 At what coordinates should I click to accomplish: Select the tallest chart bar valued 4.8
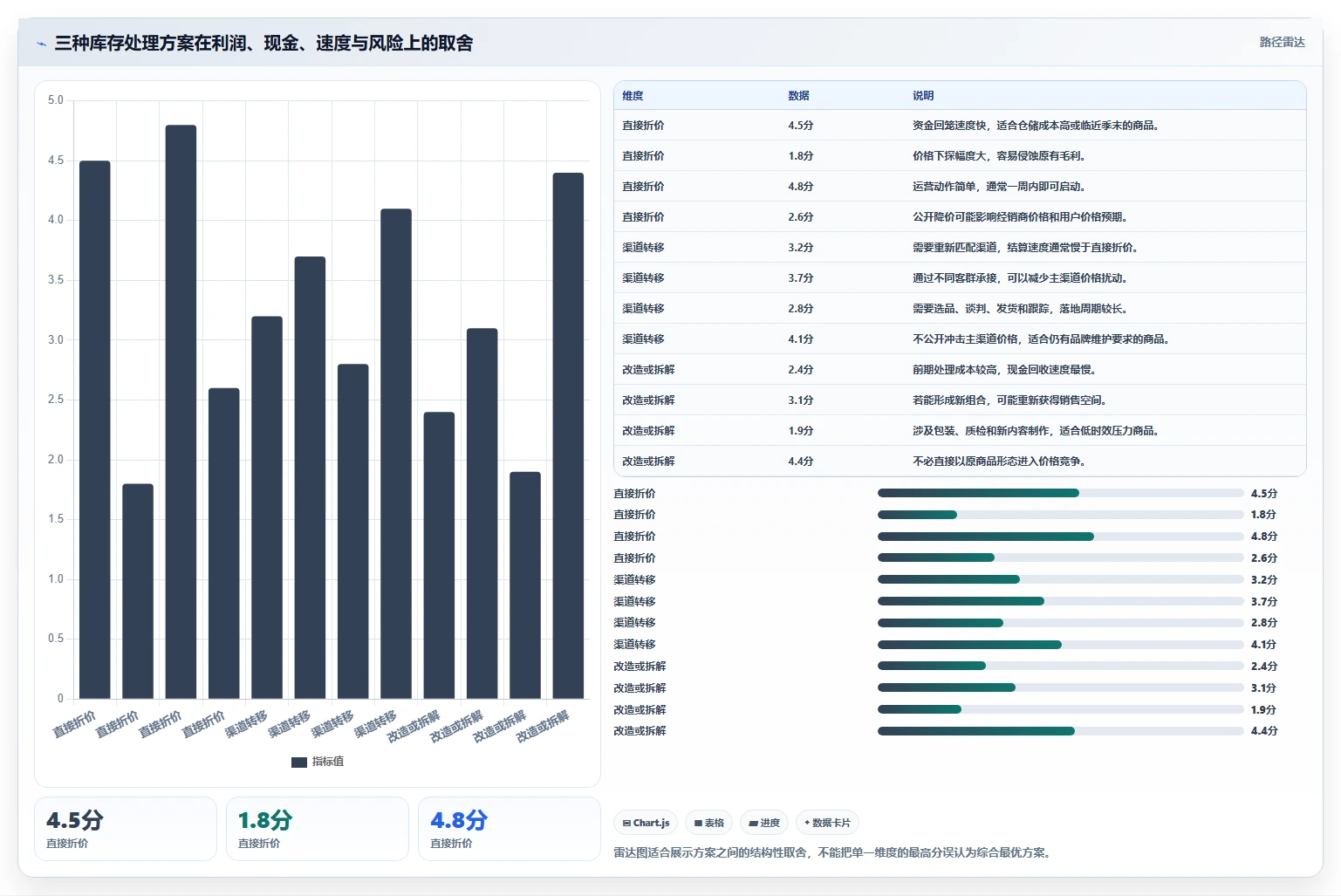181,412
